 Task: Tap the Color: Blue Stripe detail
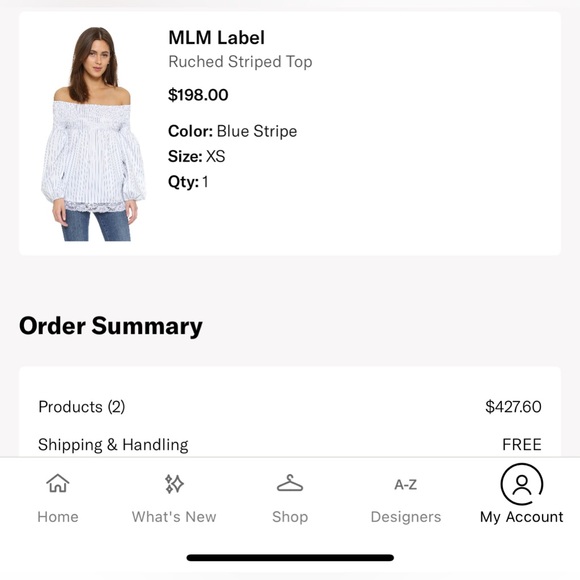click(x=232, y=131)
